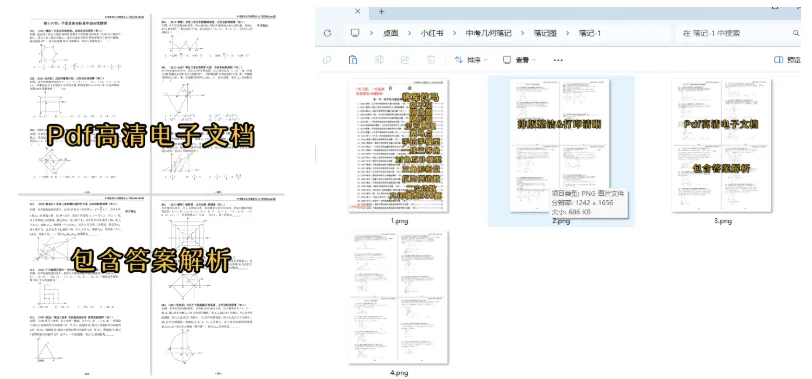Open the 排序 sort dropdown
Image resolution: width=812 pixels, height=379 pixels.
coord(471,60)
